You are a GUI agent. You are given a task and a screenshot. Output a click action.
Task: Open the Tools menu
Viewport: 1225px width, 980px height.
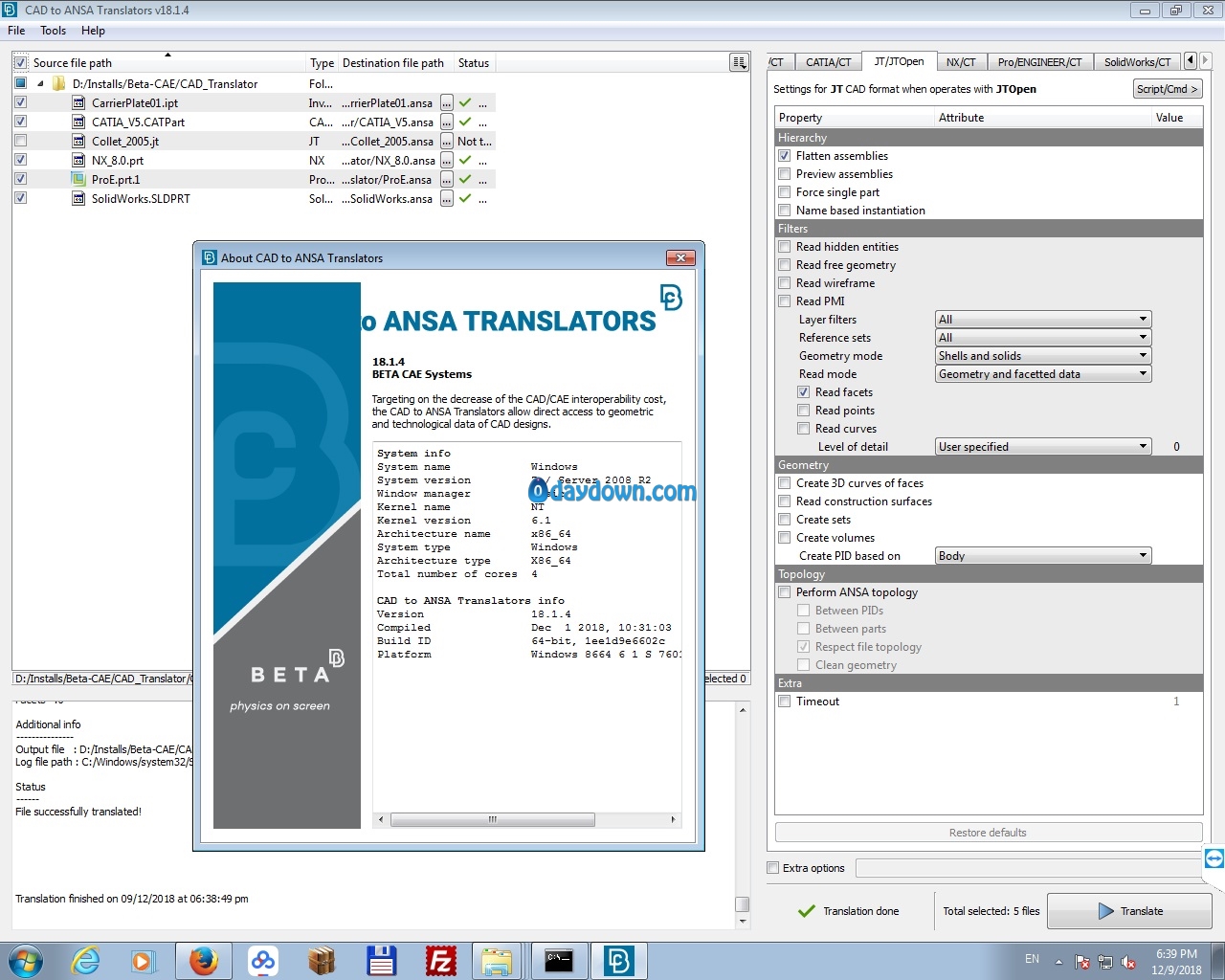pos(54,31)
